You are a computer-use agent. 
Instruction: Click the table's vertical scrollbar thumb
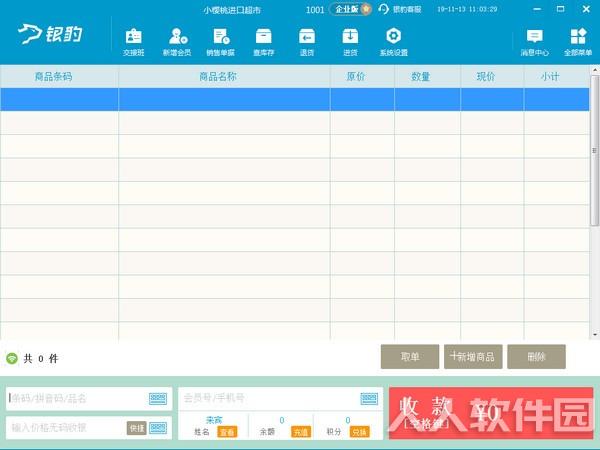click(x=595, y=151)
